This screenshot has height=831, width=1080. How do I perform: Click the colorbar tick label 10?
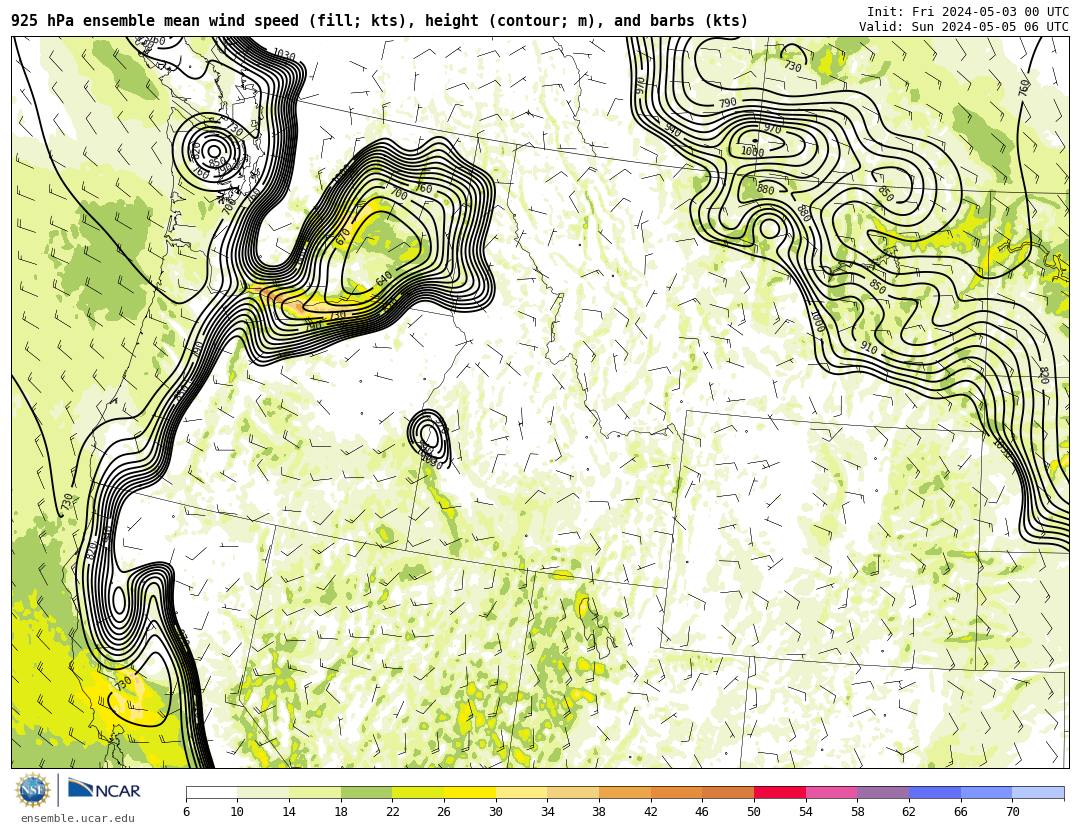point(237,812)
